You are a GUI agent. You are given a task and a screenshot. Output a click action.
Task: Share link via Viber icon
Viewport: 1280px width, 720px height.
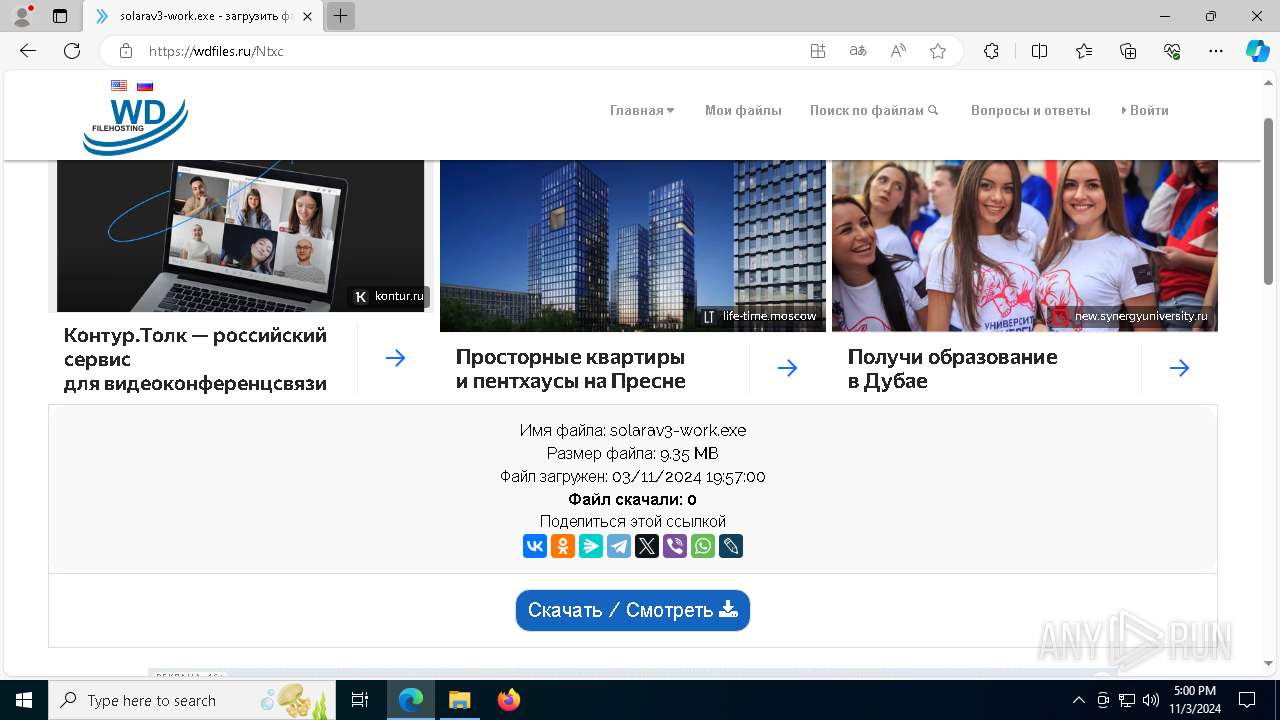tap(675, 546)
